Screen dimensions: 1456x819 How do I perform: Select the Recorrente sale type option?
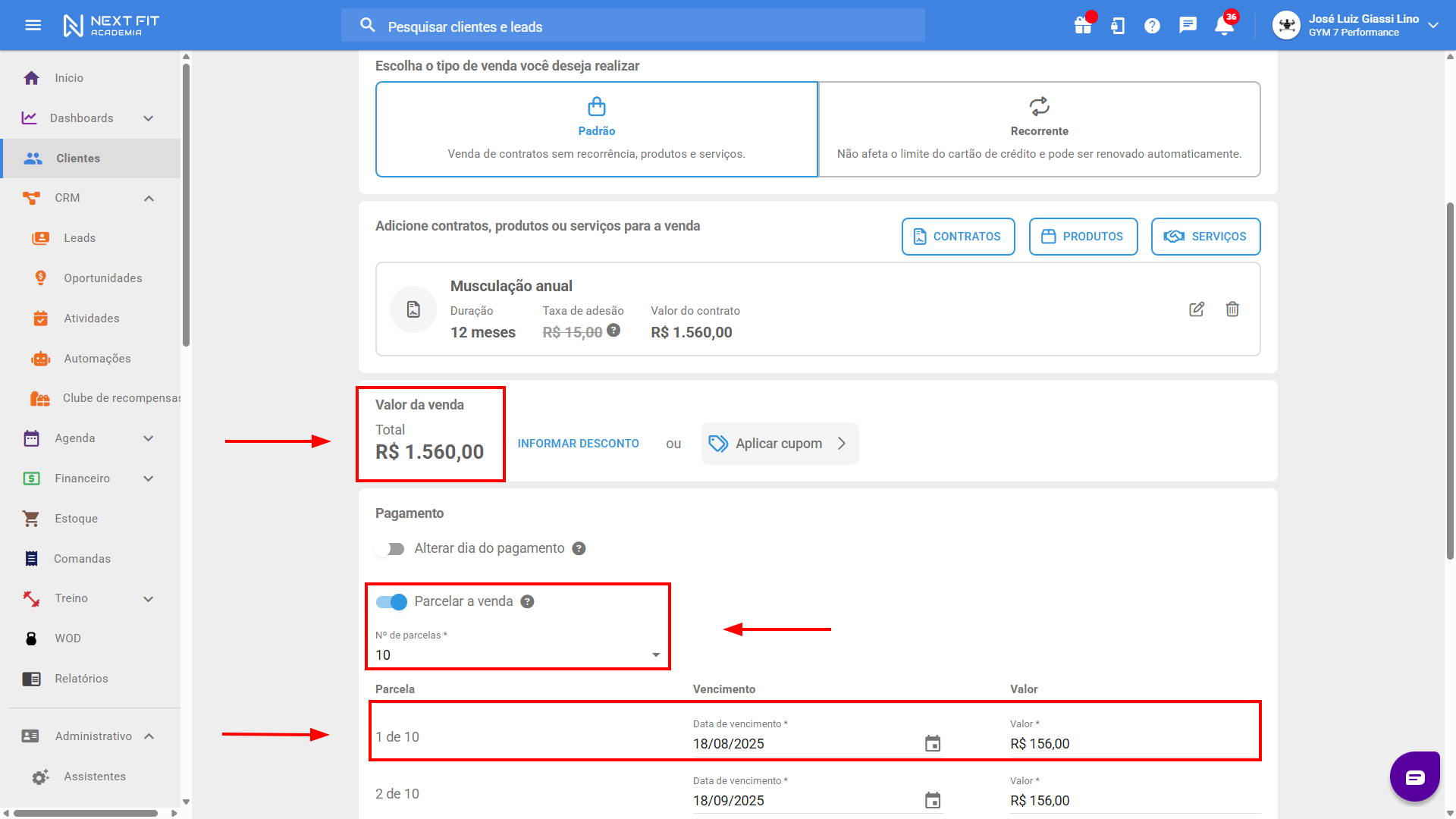tap(1039, 130)
